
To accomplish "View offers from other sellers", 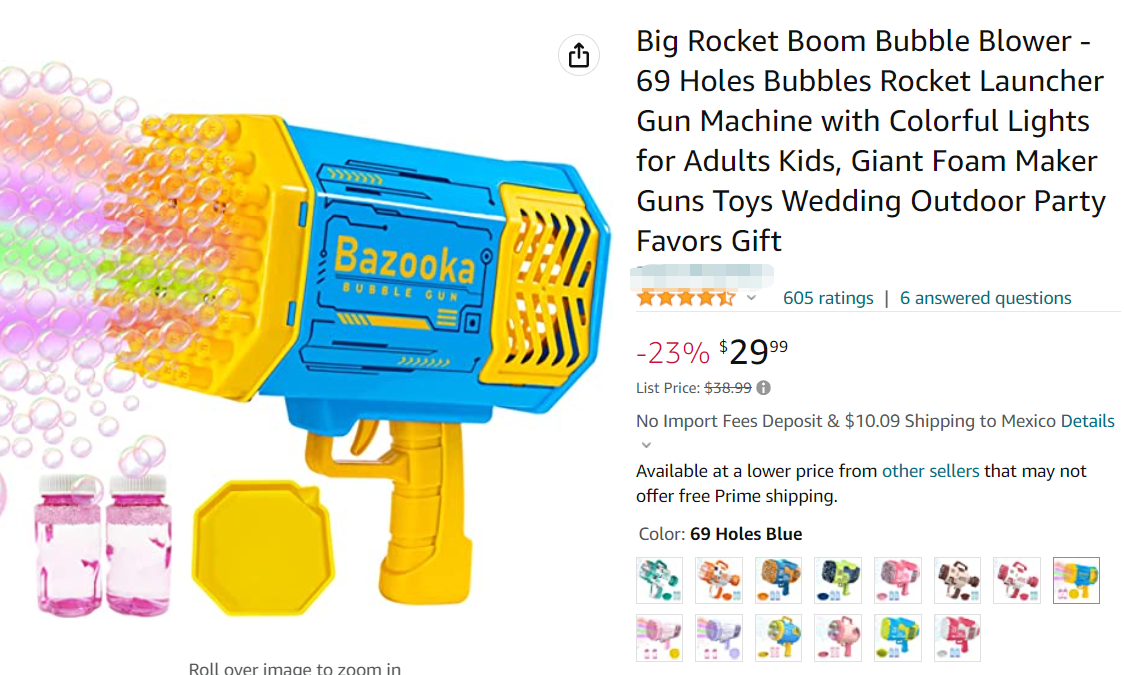I will 930,471.
